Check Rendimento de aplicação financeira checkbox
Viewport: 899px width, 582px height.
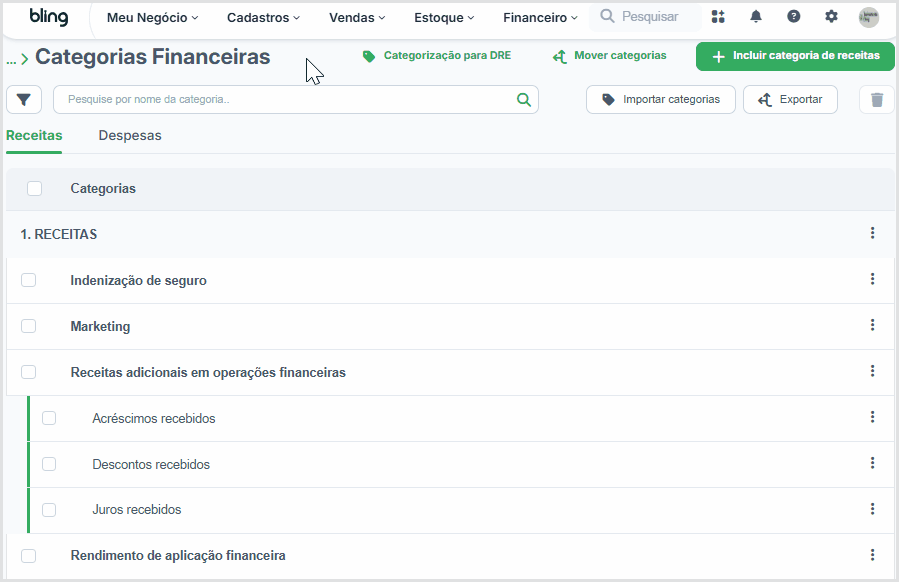pyautogui.click(x=29, y=556)
